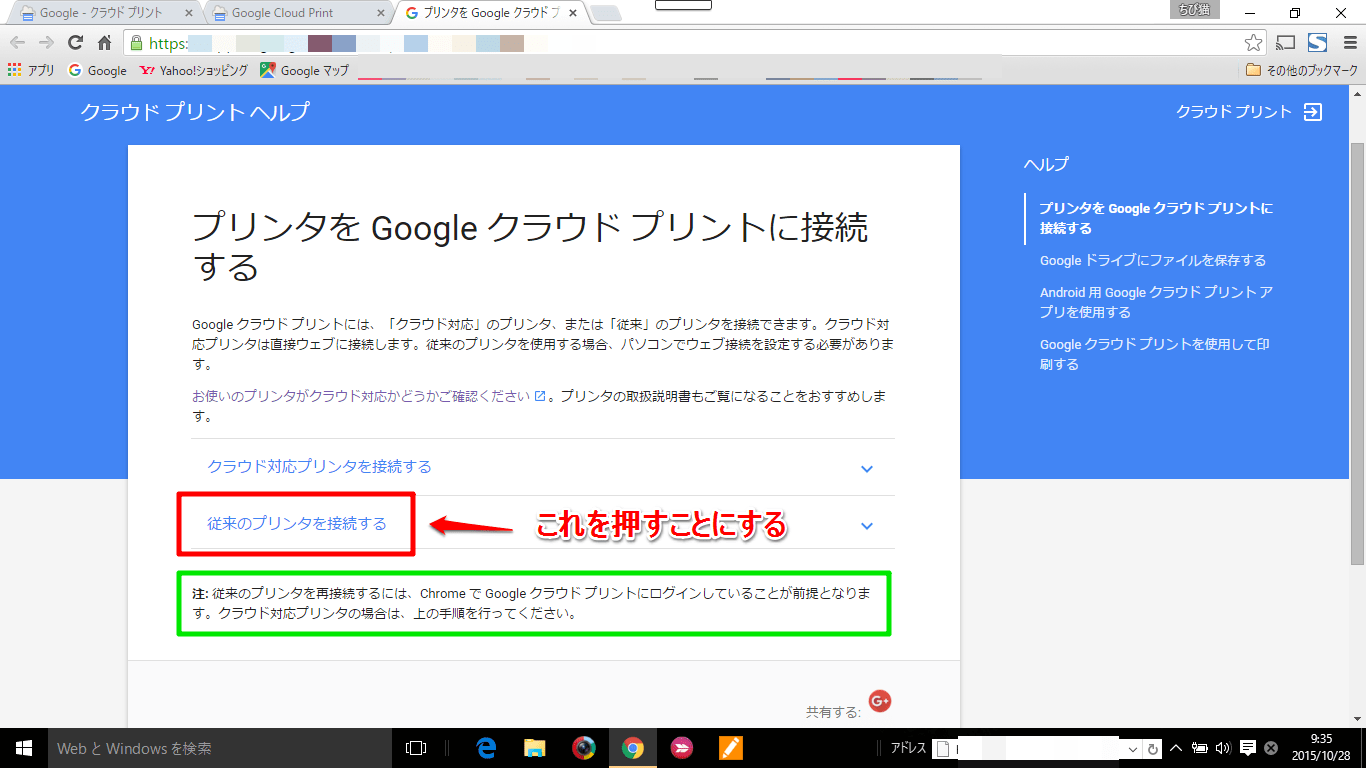Image resolution: width=1366 pixels, height=768 pixels.
Task: Open the Chrome hamburger menu
Action: 1350,43
